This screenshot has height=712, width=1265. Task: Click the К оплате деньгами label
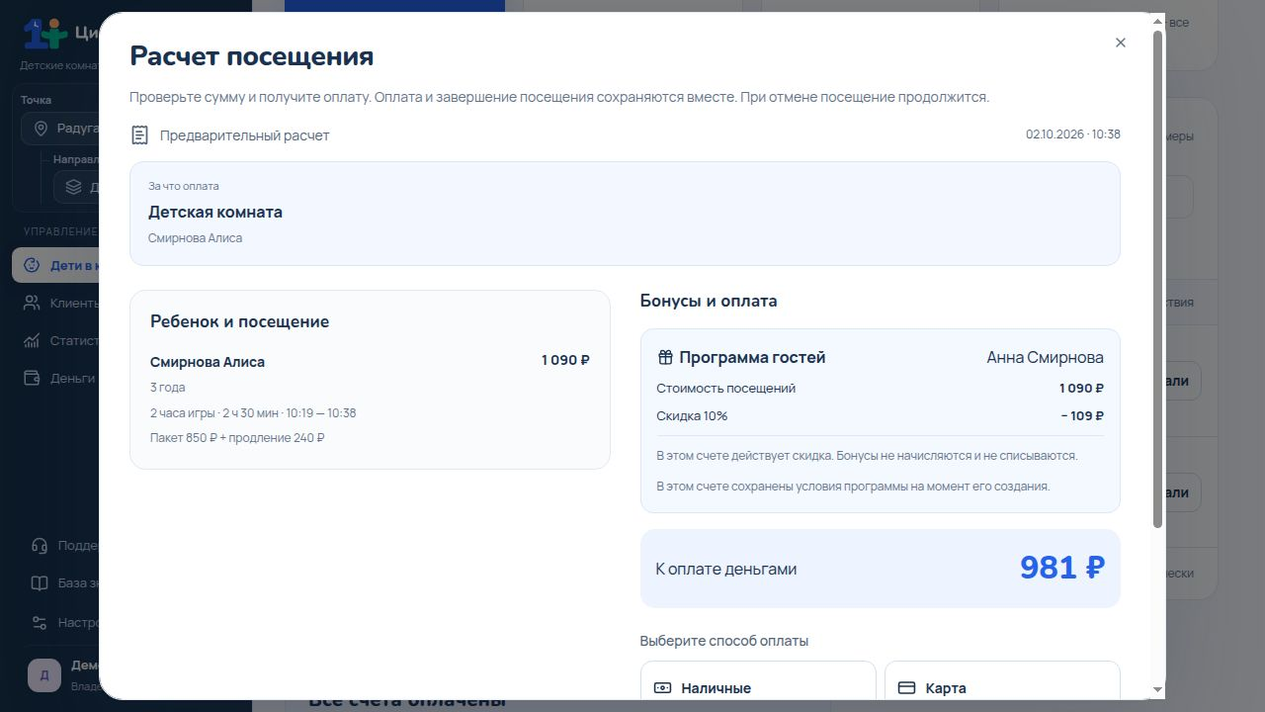point(726,569)
